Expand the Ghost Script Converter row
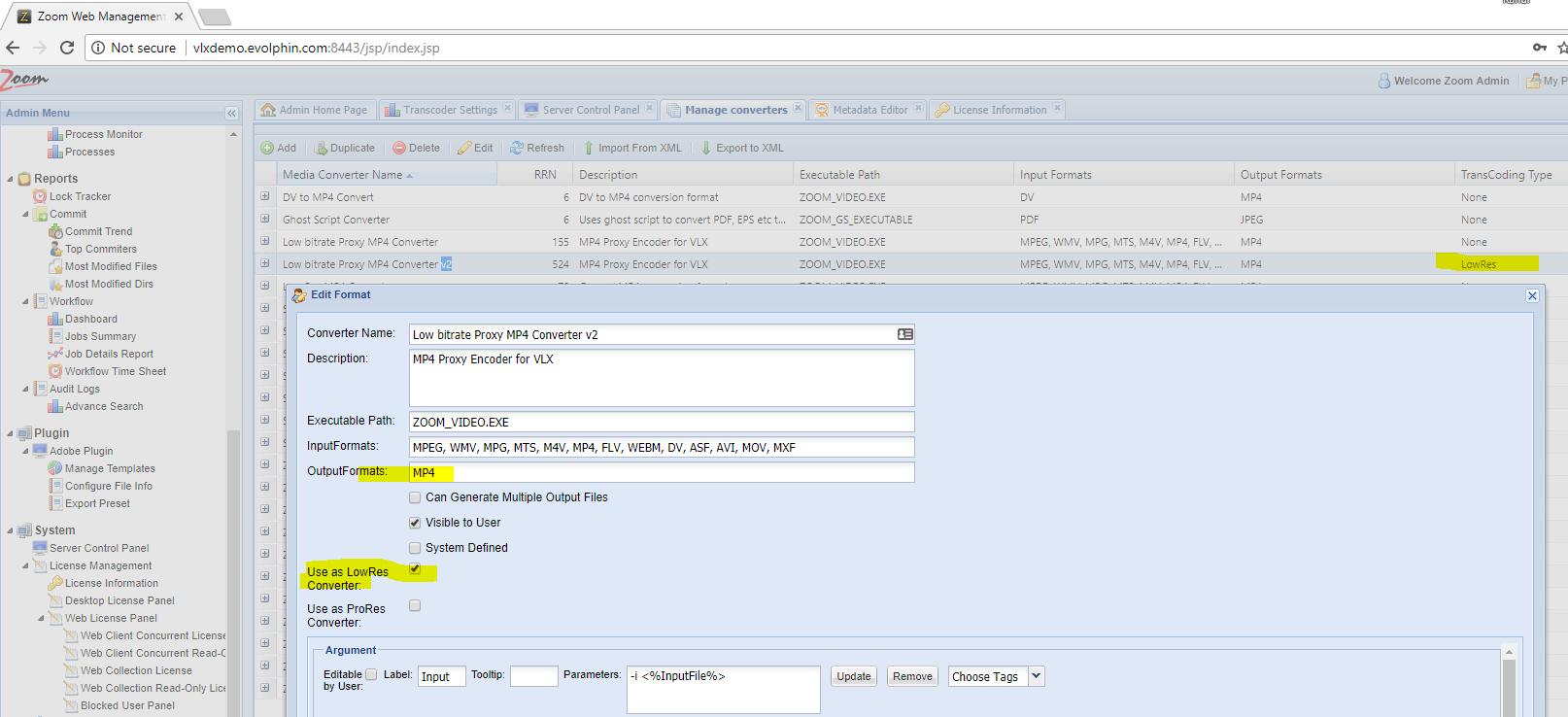 pyautogui.click(x=264, y=219)
